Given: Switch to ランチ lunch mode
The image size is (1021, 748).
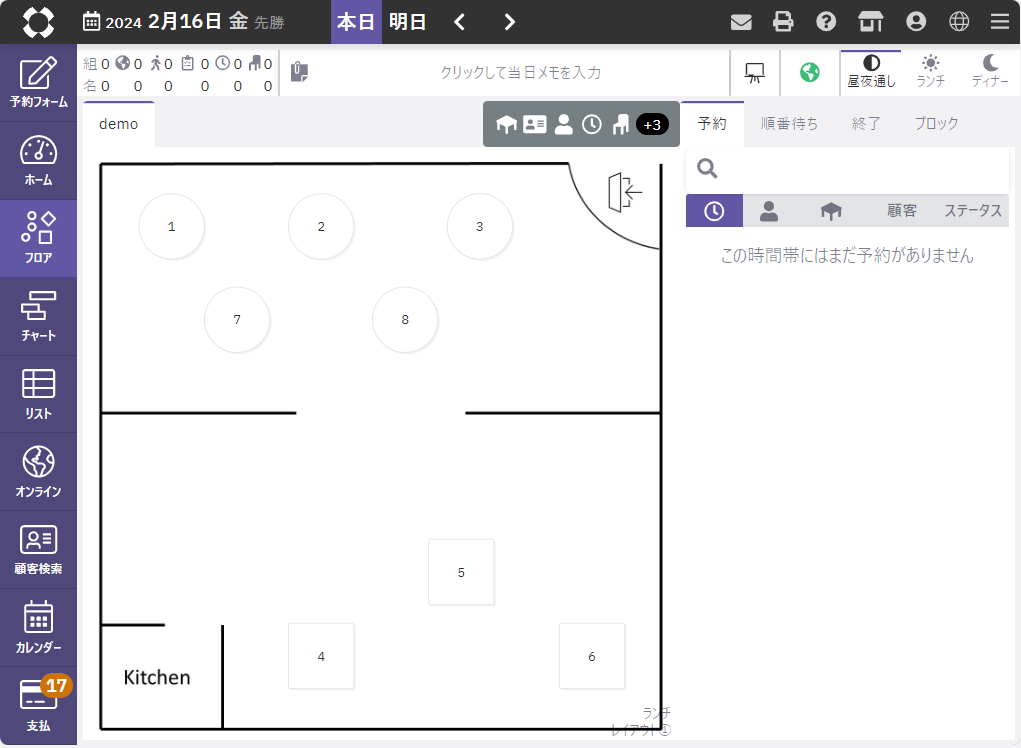Looking at the screenshot, I should 930,72.
